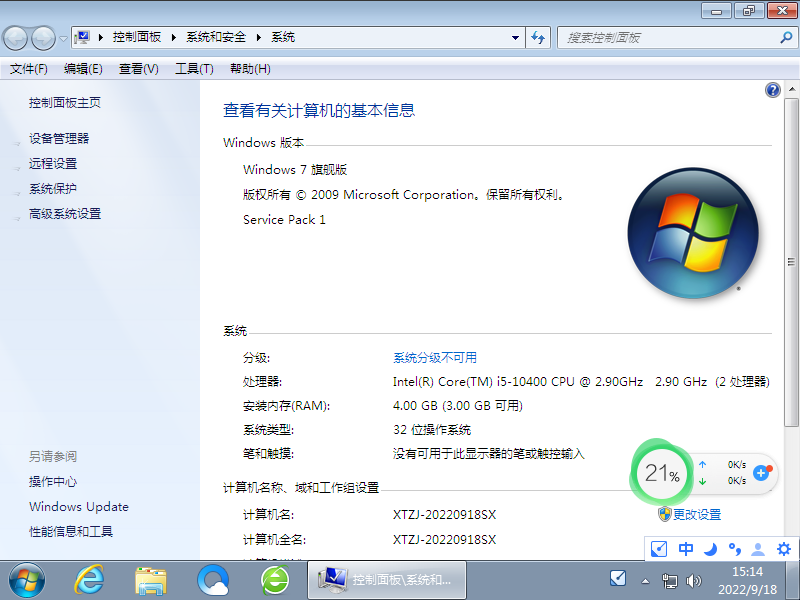Image resolution: width=800 pixels, height=600 pixels.
Task: Show hidden tray icons arrow
Action: [645, 581]
